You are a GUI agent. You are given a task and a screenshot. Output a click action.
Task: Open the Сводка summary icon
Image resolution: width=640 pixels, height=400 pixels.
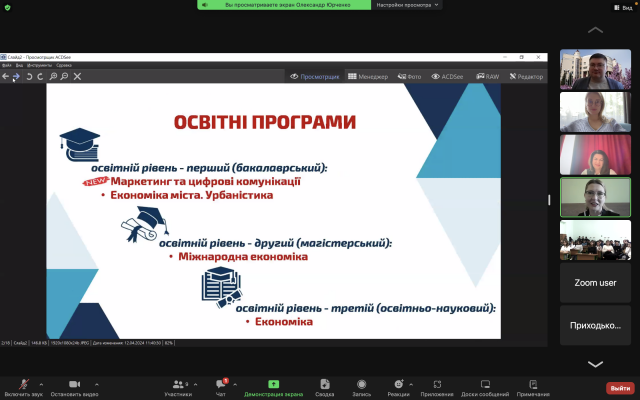[324, 385]
